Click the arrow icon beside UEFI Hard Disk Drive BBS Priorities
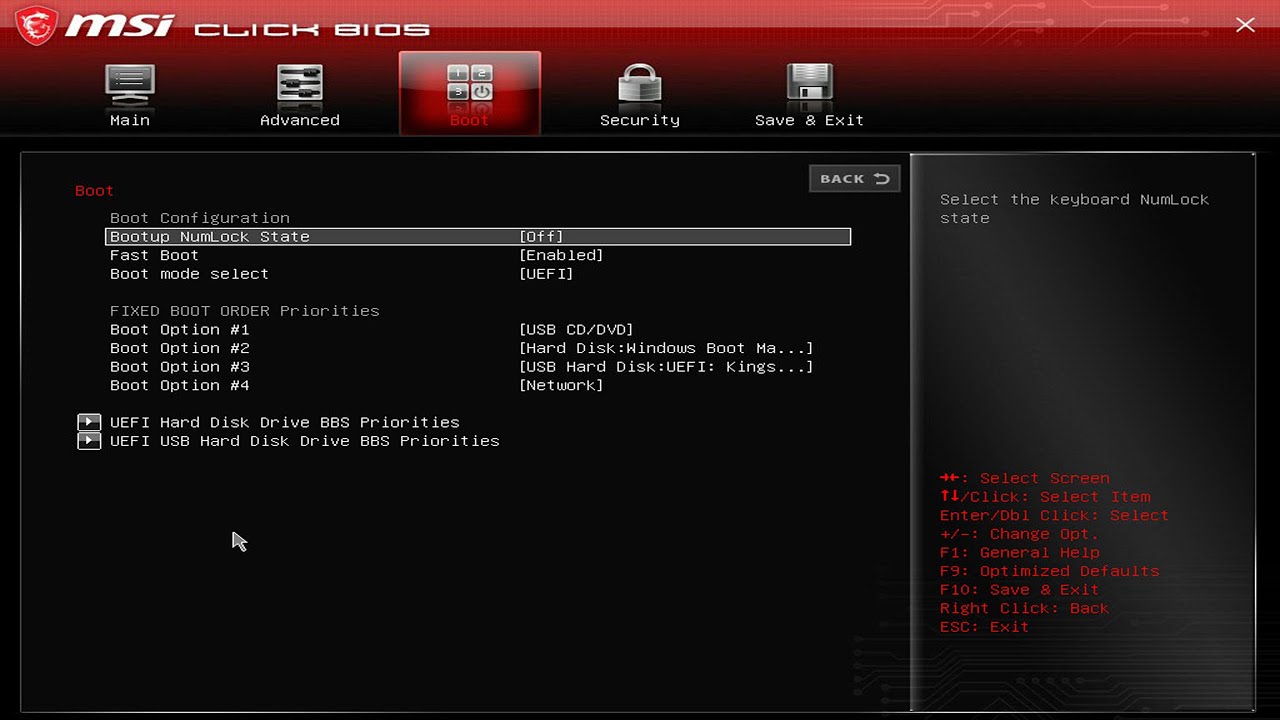 tap(89, 422)
